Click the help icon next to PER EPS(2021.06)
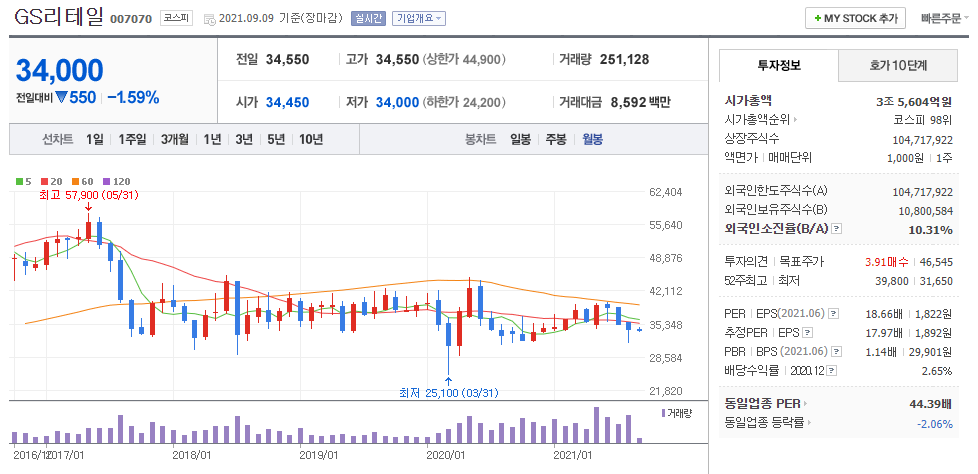Viewport: 978px width, 474px height. tap(833, 313)
